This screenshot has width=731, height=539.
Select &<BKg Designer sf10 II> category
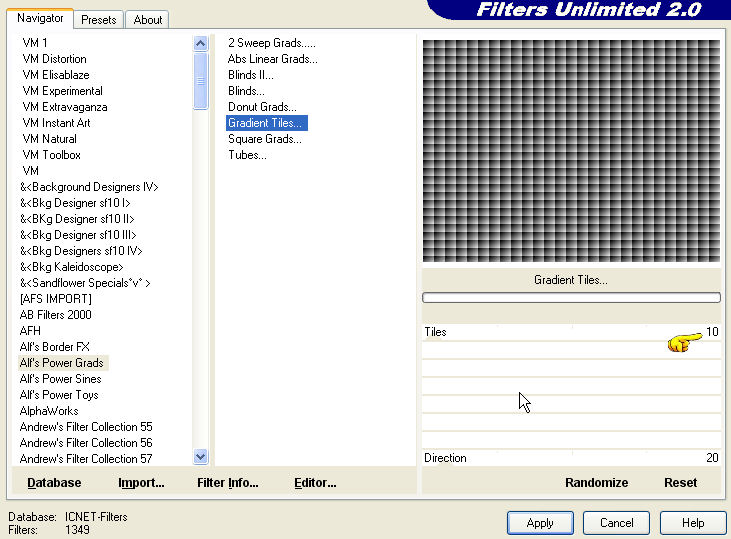click(x=77, y=219)
